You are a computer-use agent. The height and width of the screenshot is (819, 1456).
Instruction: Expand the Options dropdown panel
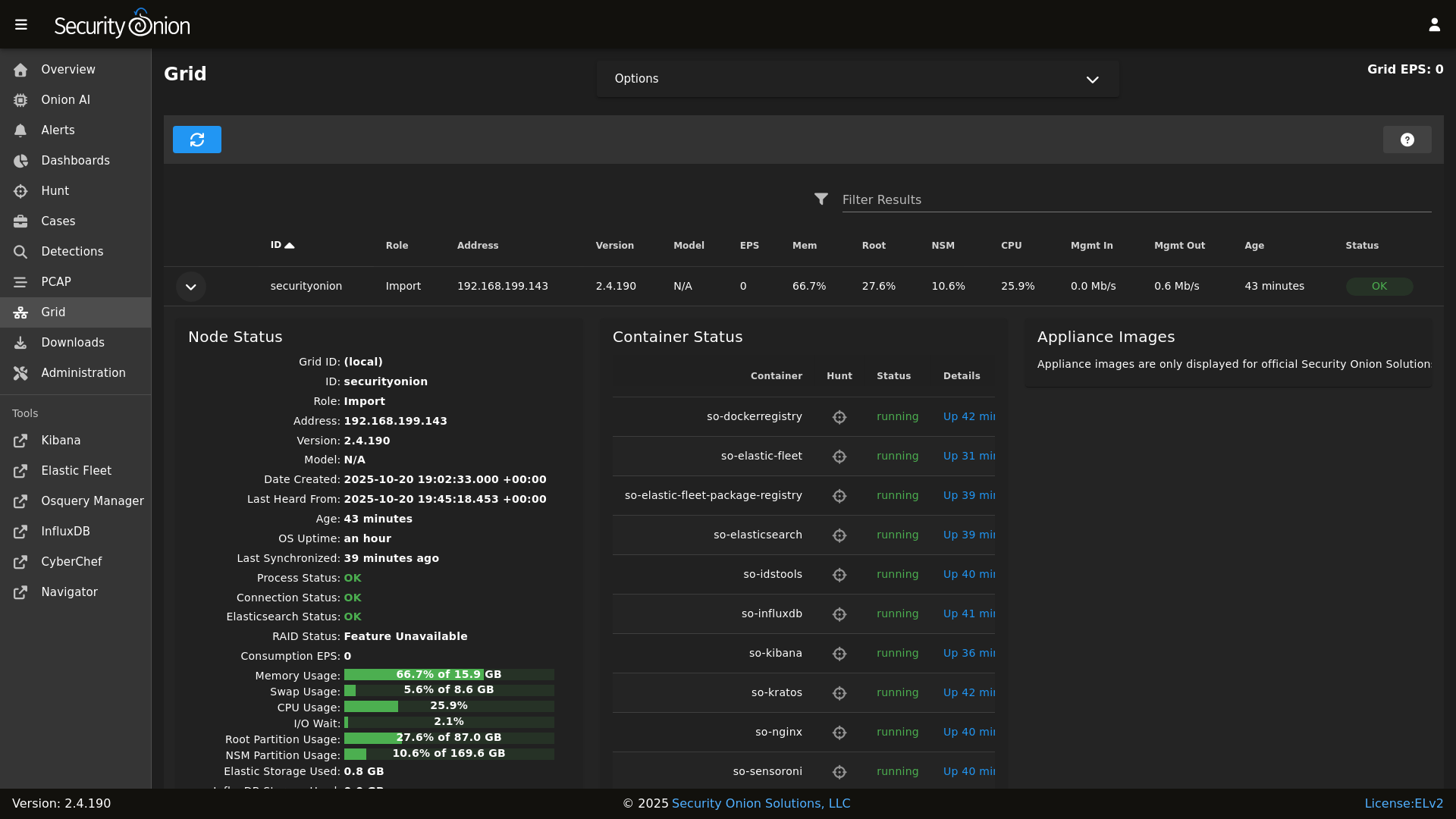pyautogui.click(x=857, y=79)
